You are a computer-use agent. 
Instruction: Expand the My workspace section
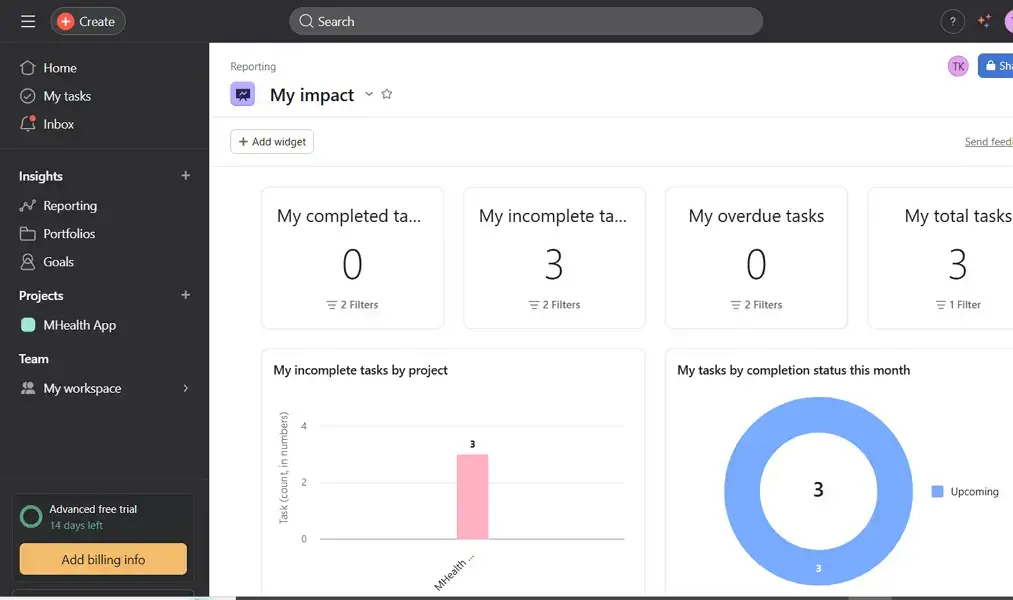click(185, 388)
